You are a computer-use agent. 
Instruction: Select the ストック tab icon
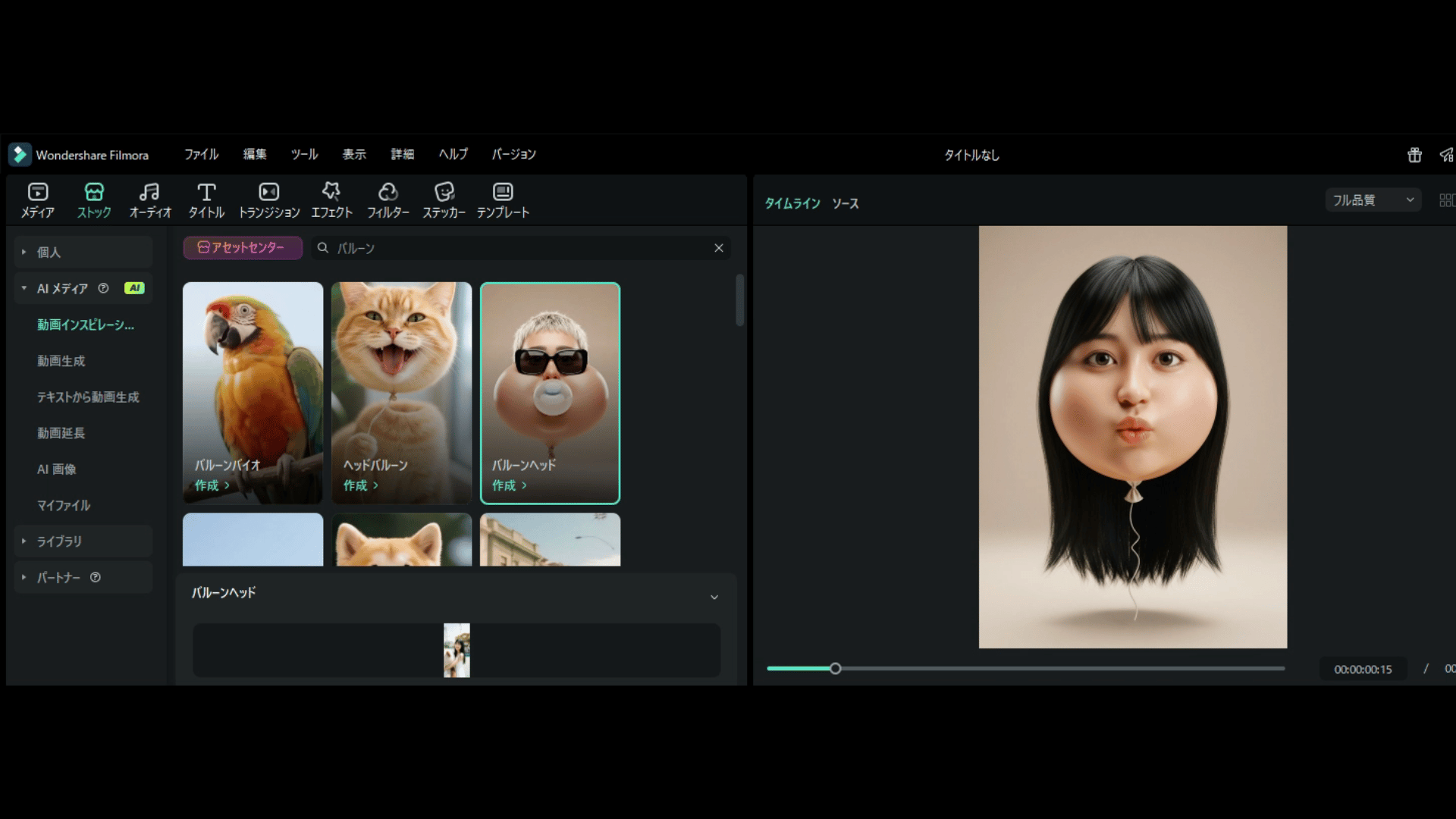pyautogui.click(x=93, y=199)
